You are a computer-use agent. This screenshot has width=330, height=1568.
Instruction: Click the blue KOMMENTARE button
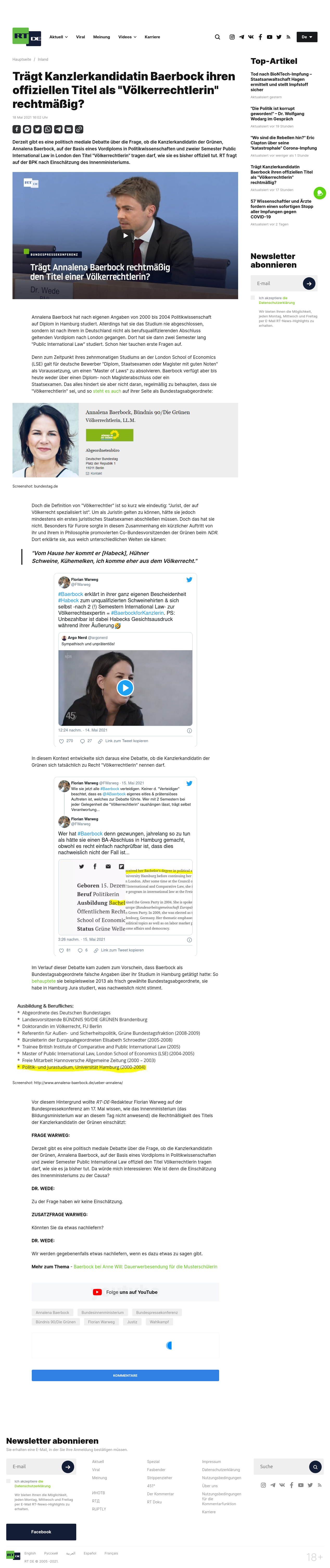pyautogui.click(x=125, y=1375)
